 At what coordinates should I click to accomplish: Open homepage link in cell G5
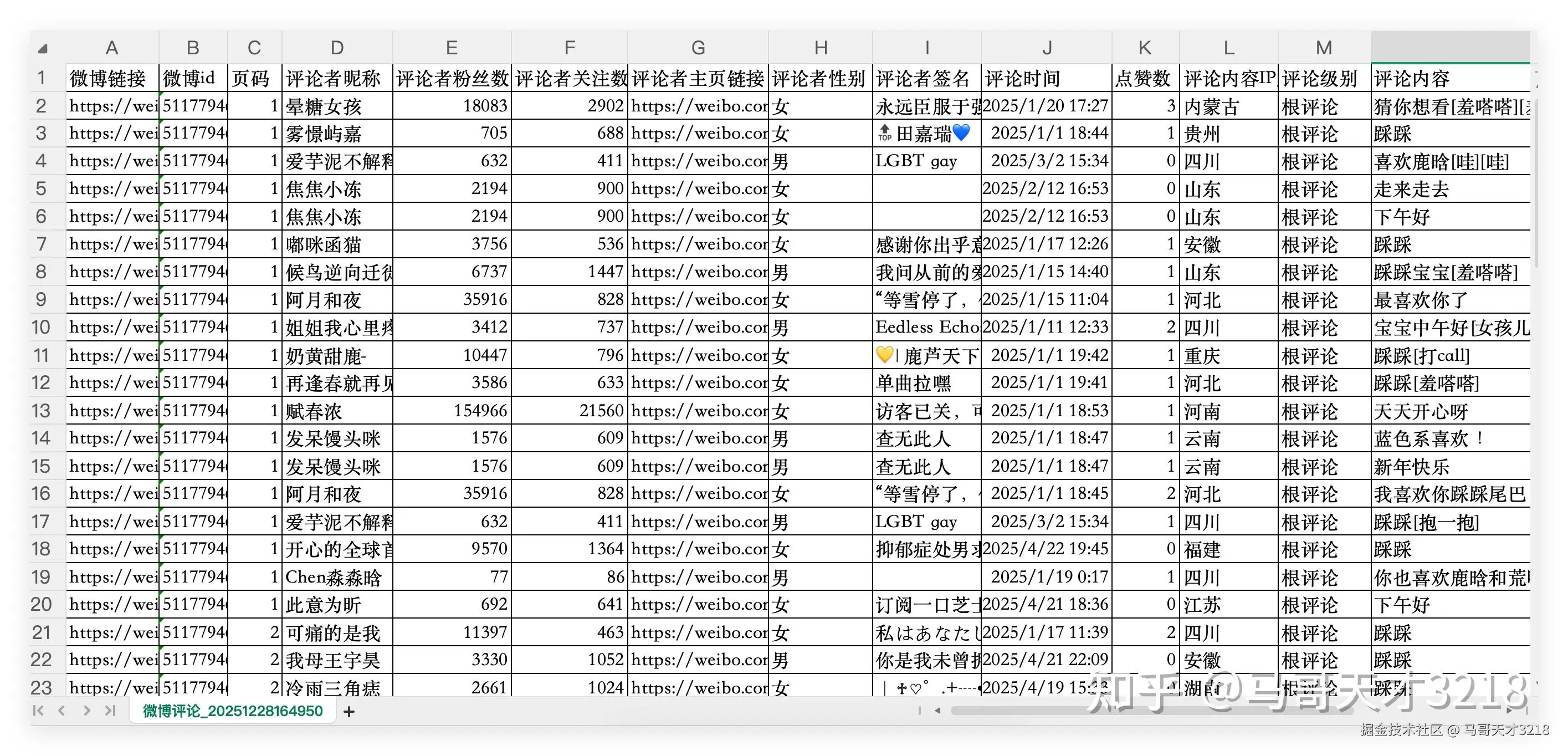698,190
